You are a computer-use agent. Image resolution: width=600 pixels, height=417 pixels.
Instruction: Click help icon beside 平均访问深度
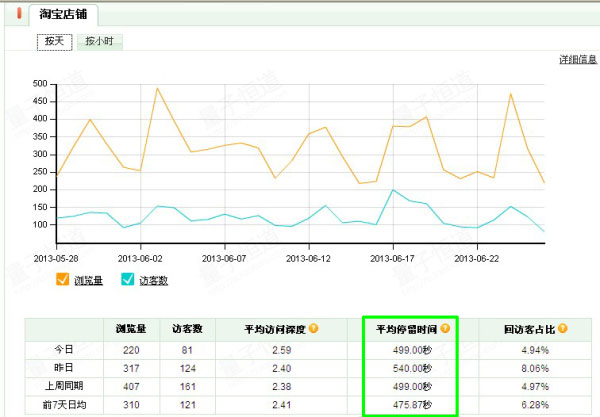pos(313,328)
